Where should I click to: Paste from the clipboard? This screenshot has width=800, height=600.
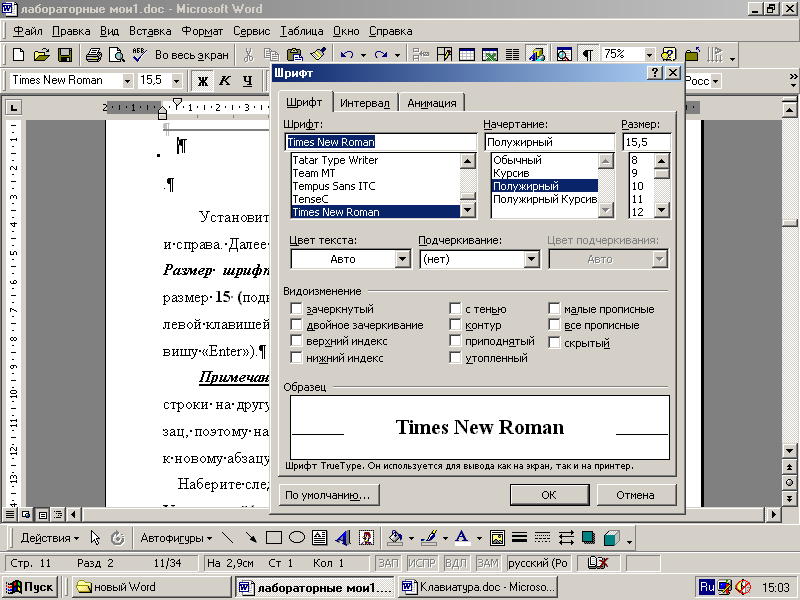294,55
